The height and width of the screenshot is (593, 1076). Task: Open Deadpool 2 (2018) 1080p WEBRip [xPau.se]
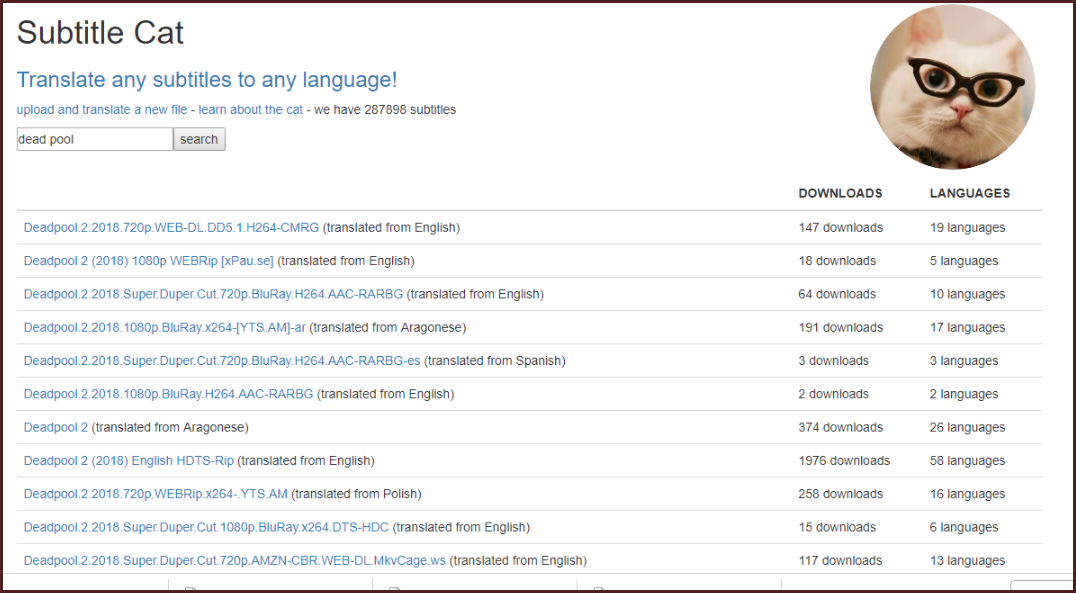pos(149,261)
